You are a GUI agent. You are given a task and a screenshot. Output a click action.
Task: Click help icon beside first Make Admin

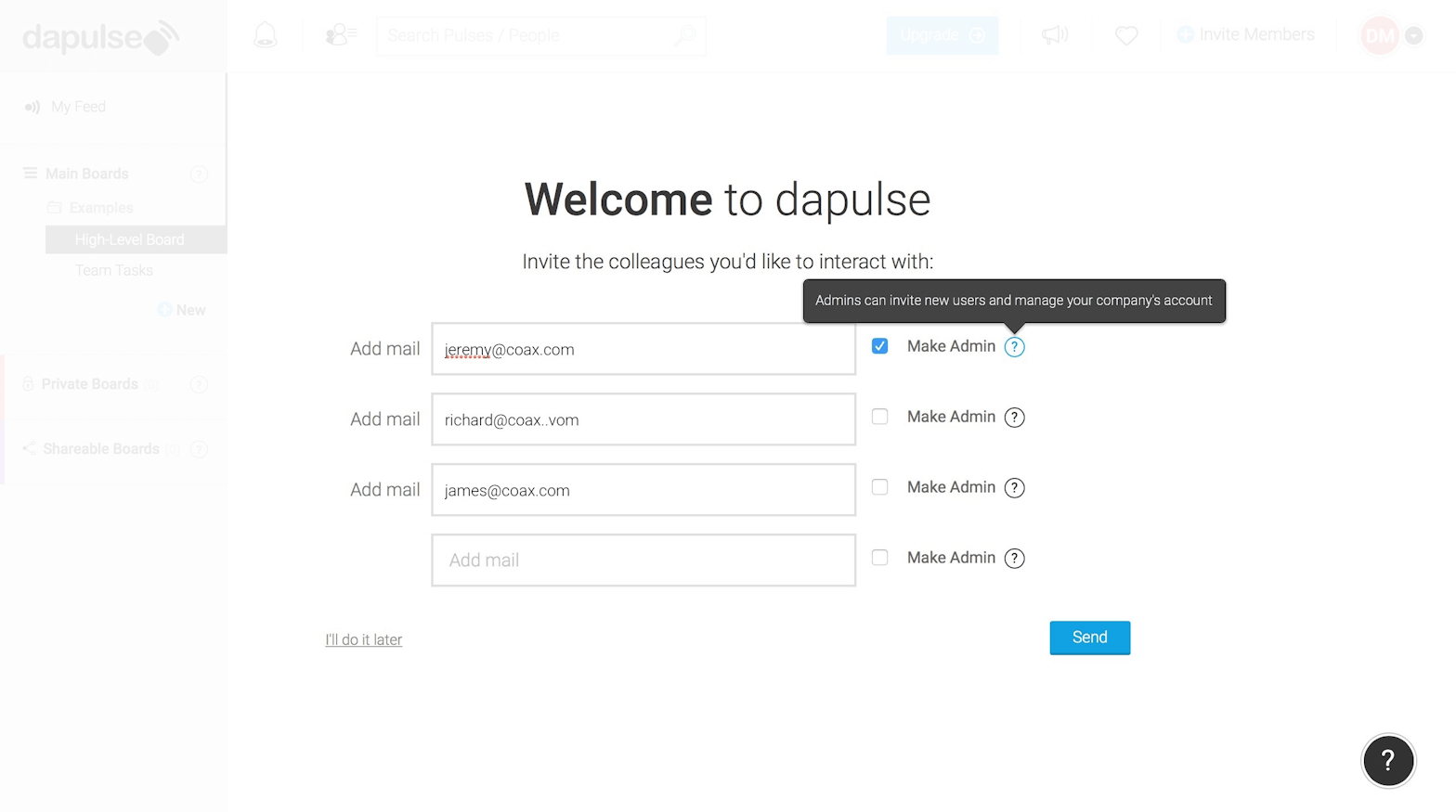point(1014,347)
